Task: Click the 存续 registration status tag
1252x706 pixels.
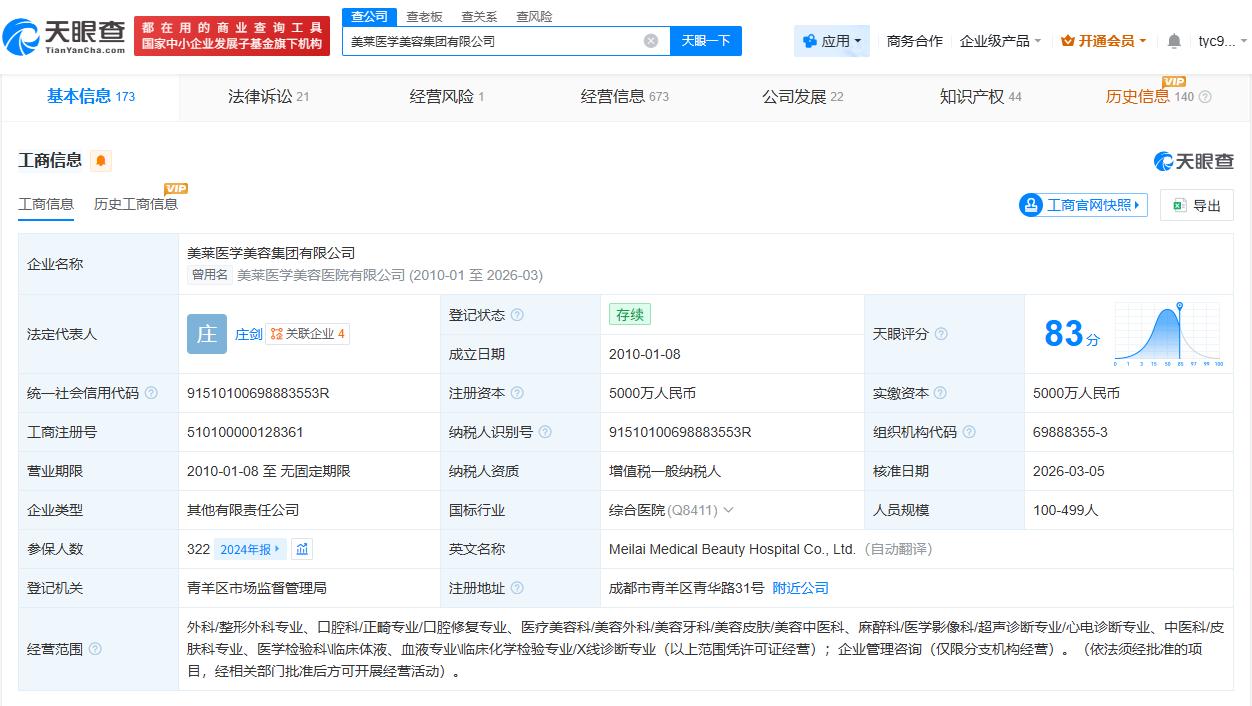Action: 629,314
